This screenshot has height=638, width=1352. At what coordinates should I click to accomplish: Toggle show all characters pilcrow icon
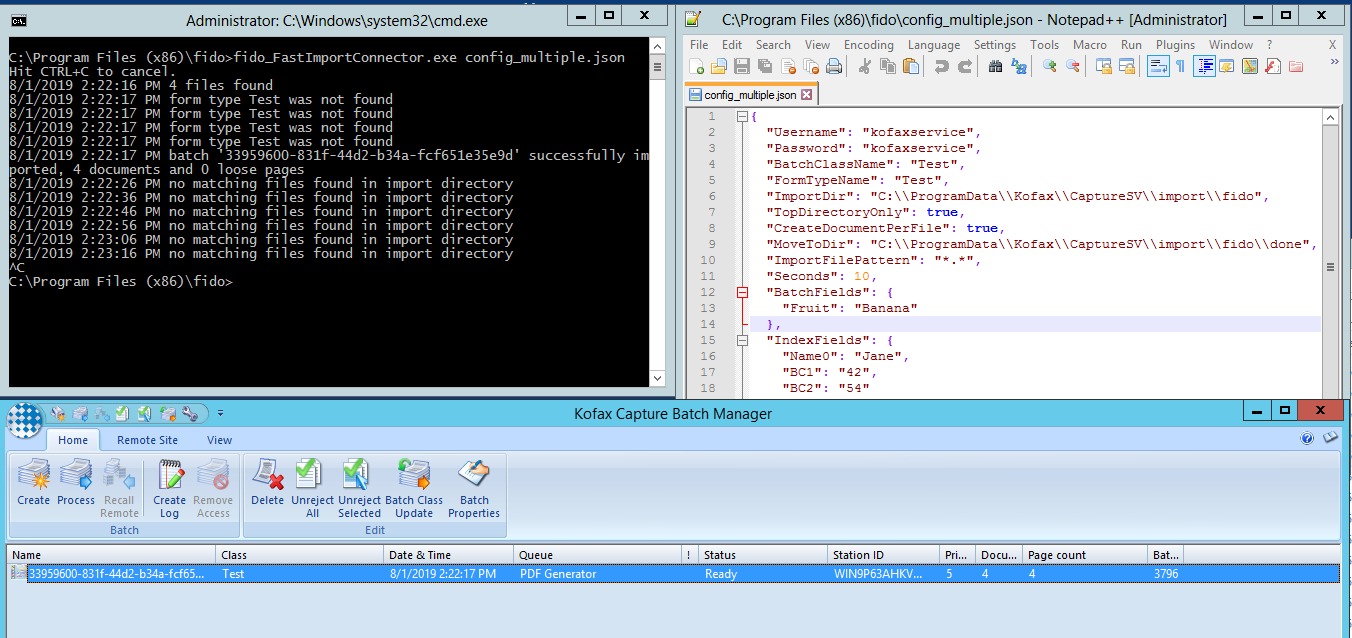1180,66
